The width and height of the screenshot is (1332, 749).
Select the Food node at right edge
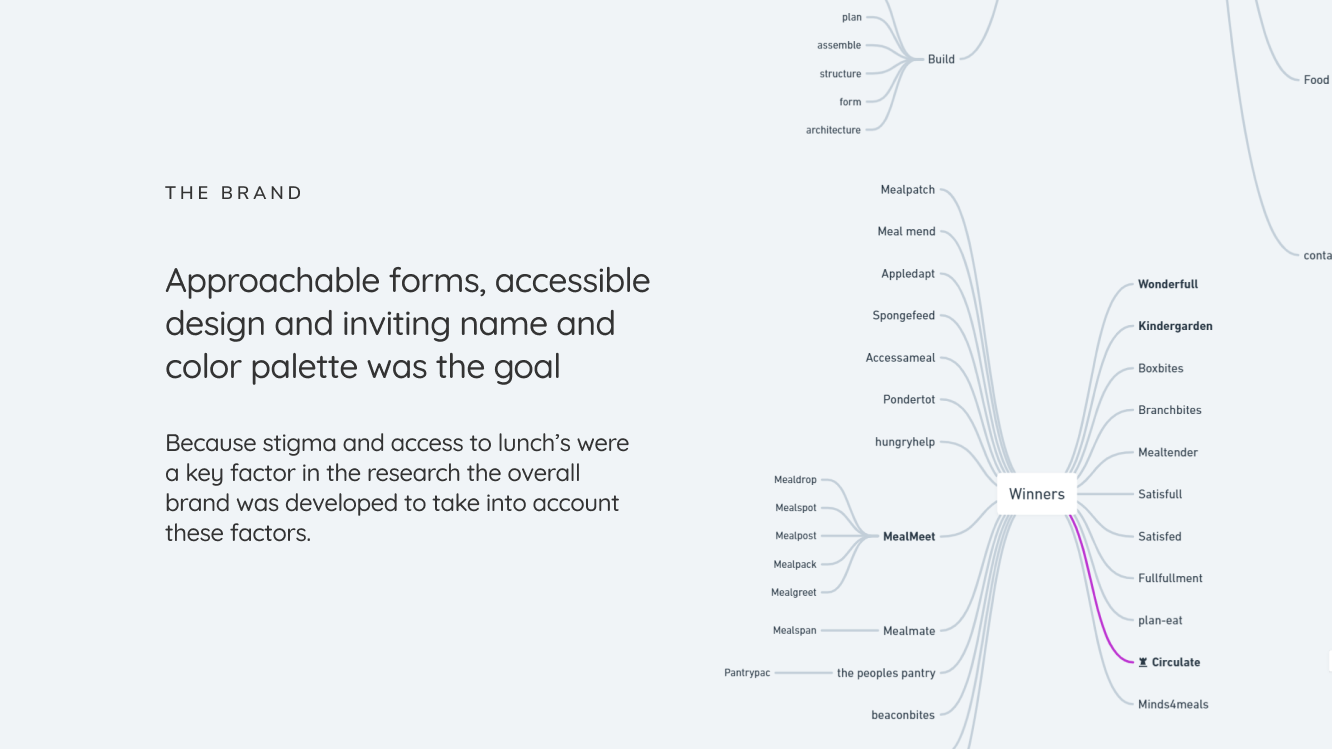point(1317,80)
